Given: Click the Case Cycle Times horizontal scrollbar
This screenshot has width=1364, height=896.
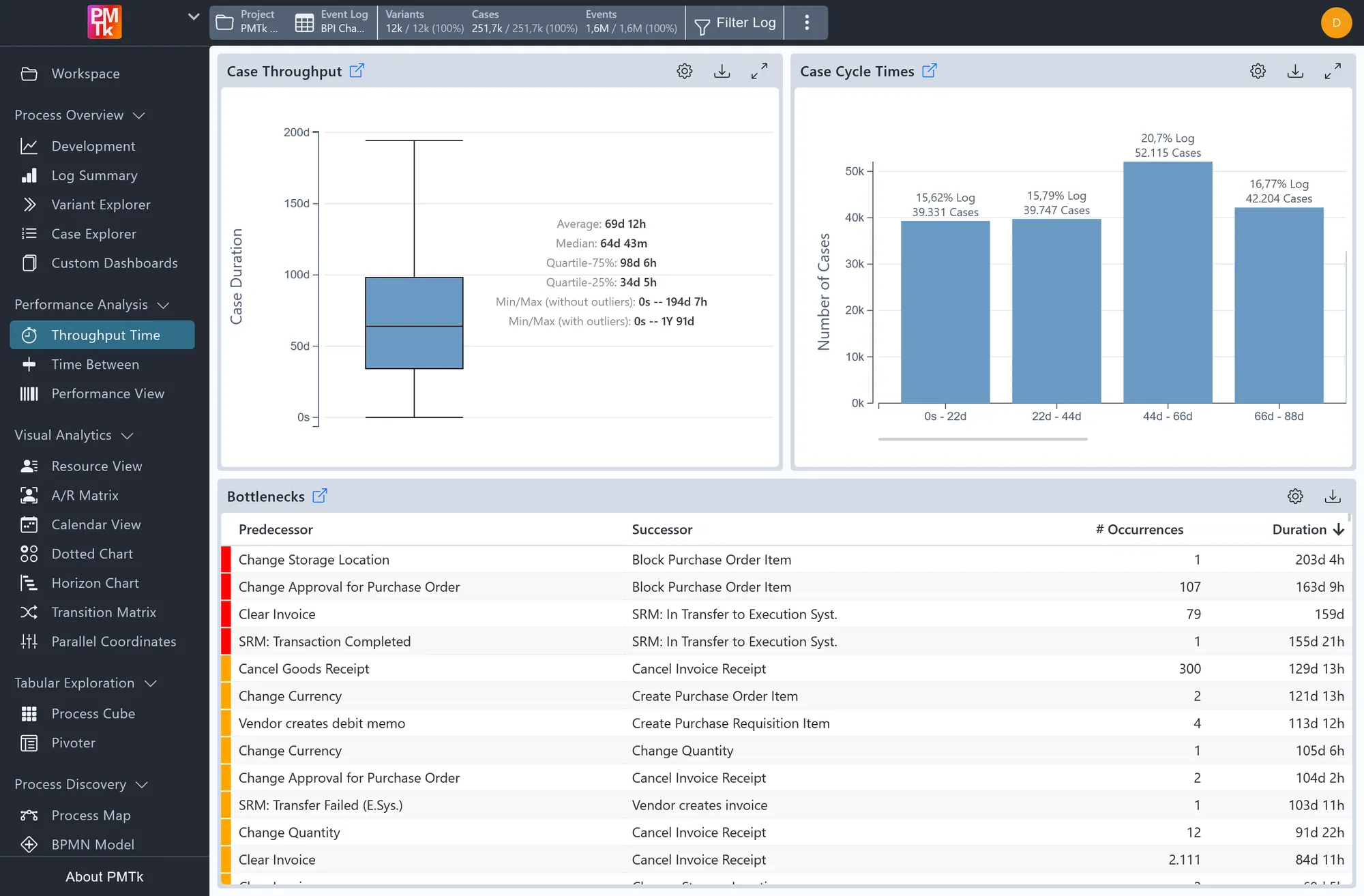Looking at the screenshot, I should tap(983, 439).
